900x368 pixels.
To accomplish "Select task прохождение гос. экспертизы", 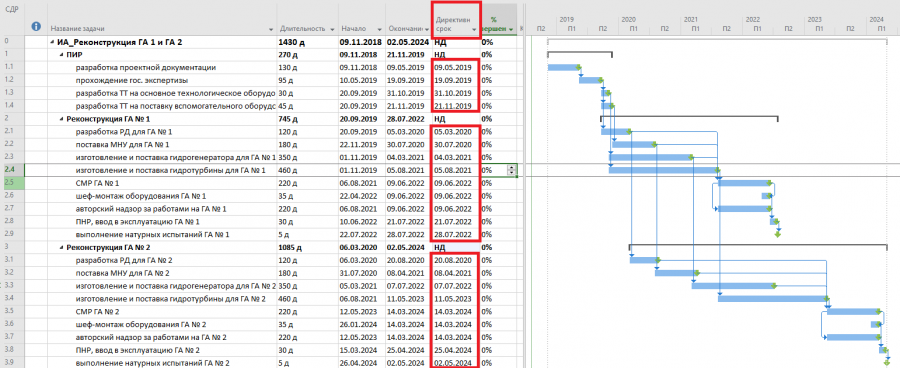I will click(131, 80).
